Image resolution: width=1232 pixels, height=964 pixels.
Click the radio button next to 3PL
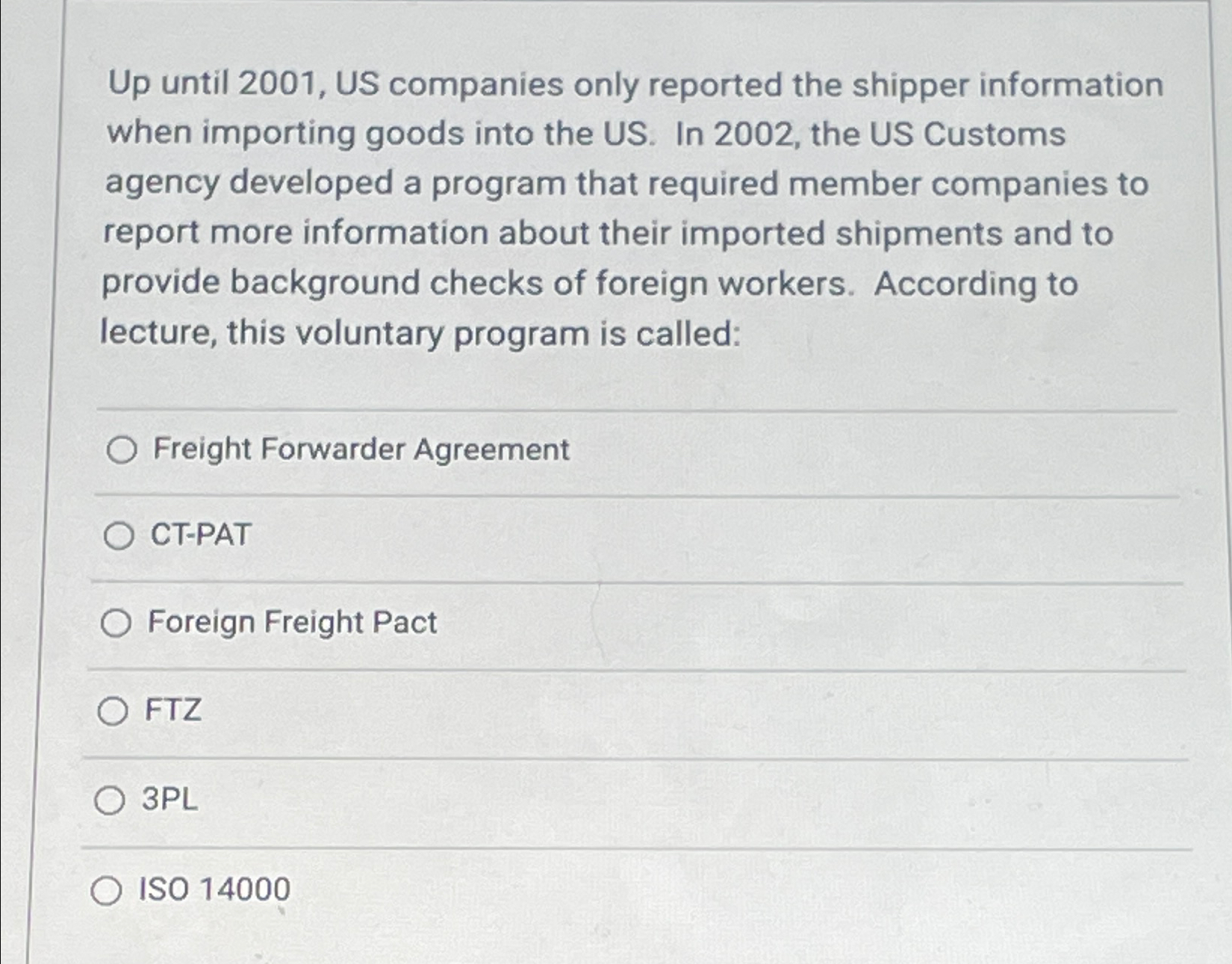coord(112,801)
